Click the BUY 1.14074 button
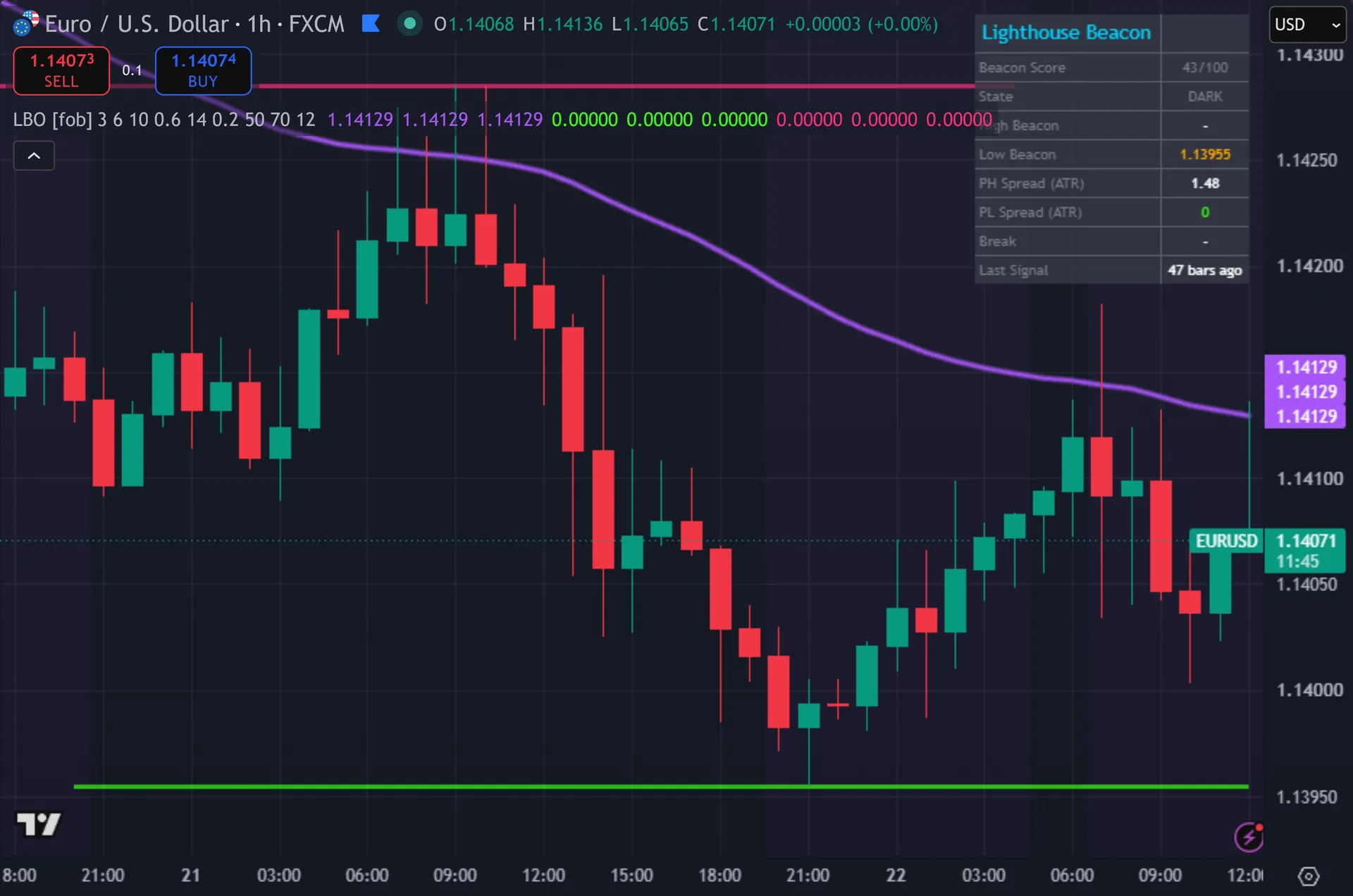Image resolution: width=1353 pixels, height=896 pixels. tap(203, 70)
